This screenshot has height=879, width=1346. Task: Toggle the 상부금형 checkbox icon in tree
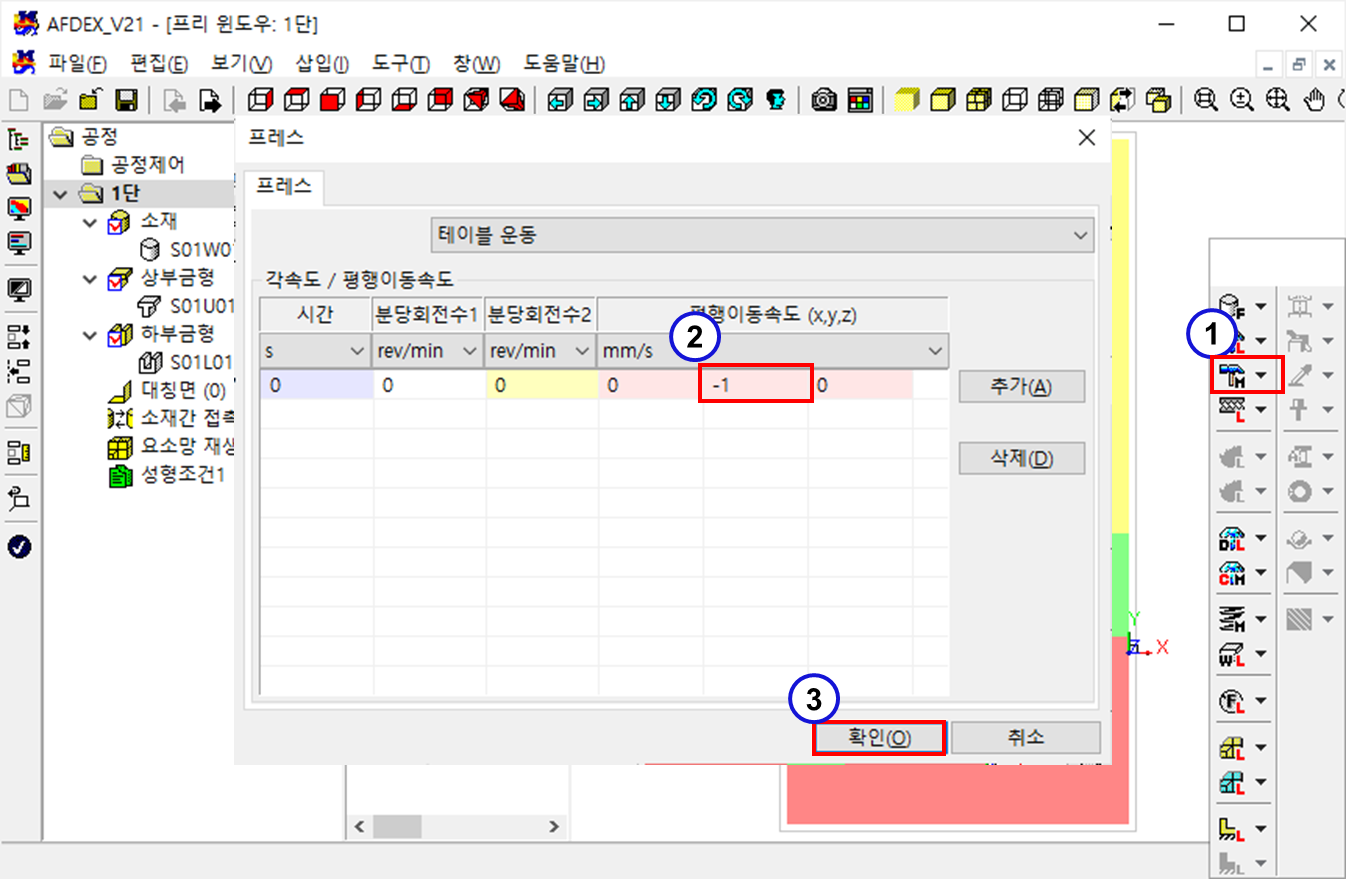tap(118, 279)
